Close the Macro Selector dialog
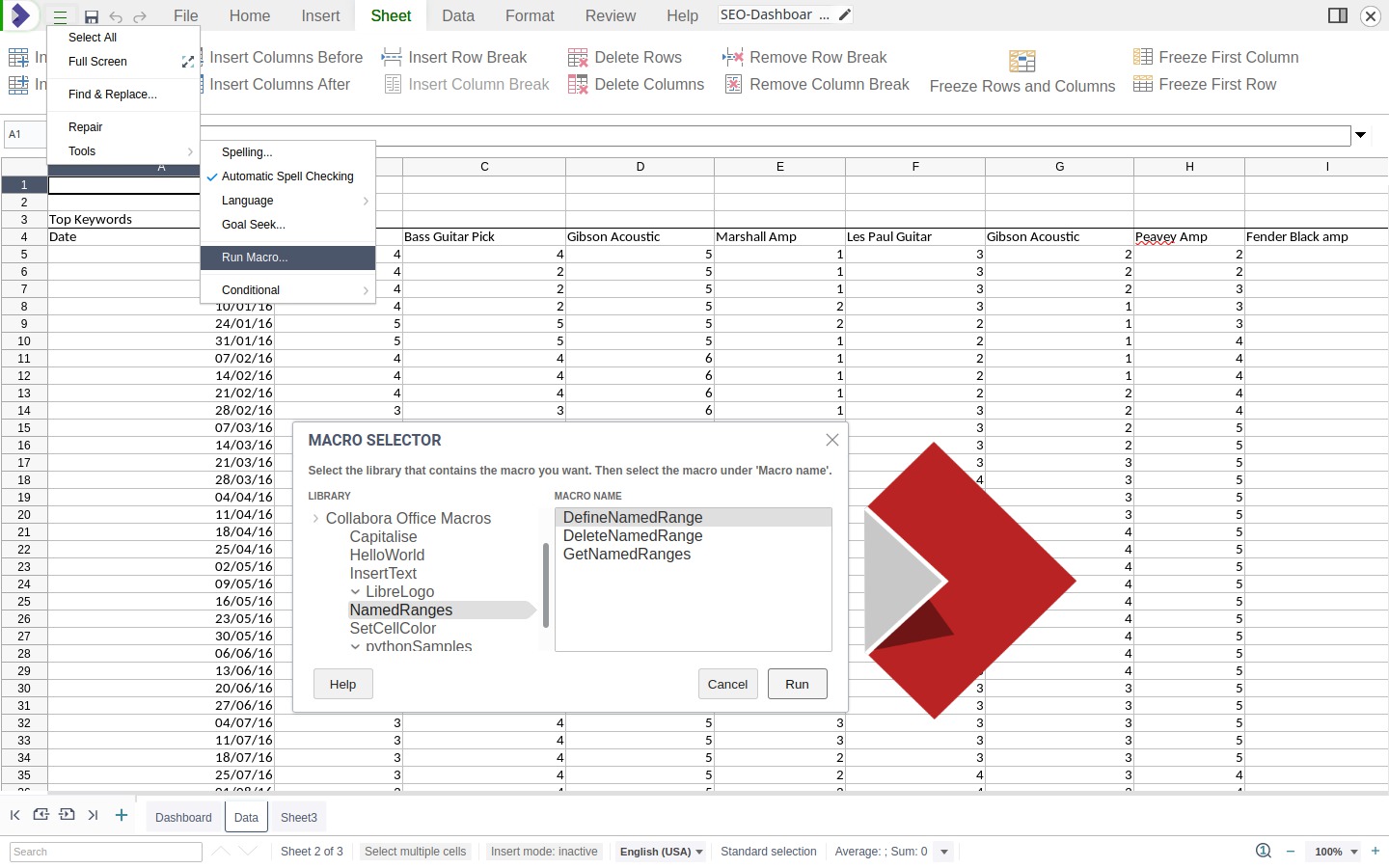1389x868 pixels. (x=832, y=440)
